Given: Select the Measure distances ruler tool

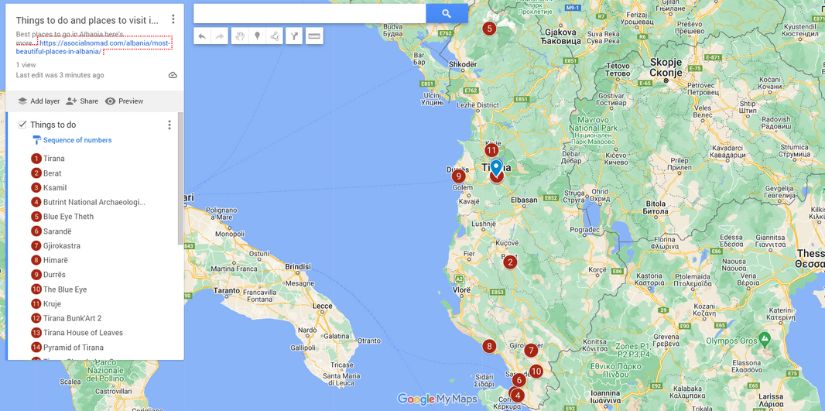Looking at the screenshot, I should click(314, 36).
